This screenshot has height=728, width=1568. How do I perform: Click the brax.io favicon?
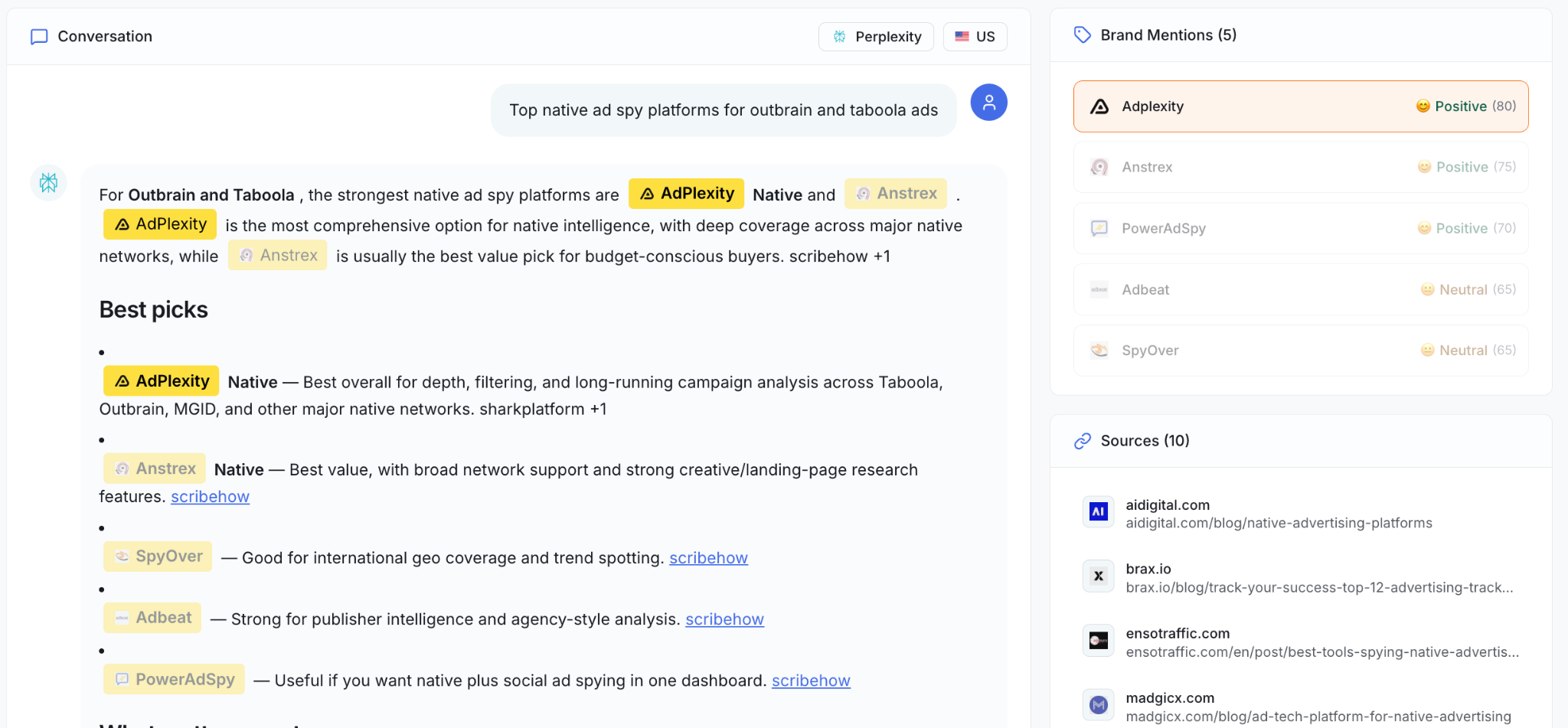(x=1099, y=576)
